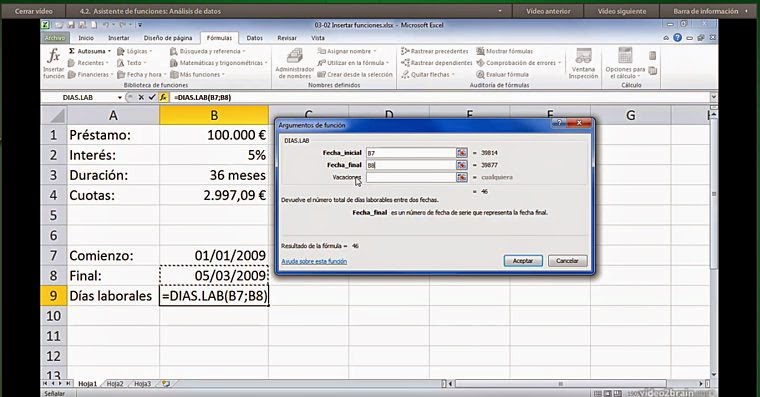This screenshot has width=760, height=397.
Task: Select cell B1 with 100.000 €
Action: point(214,135)
